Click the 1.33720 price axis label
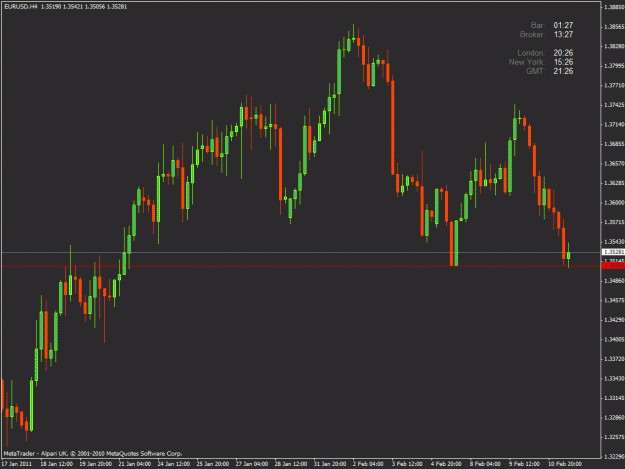This screenshot has height=469, width=625. pos(614,359)
